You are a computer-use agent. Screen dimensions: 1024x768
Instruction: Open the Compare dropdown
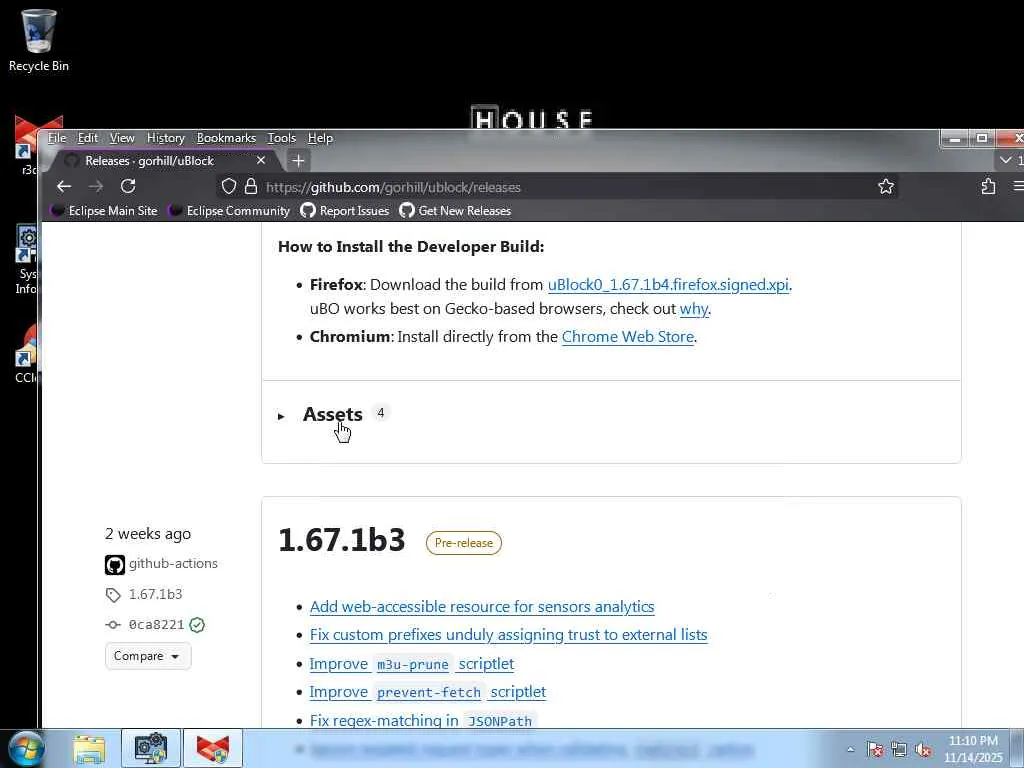click(148, 656)
